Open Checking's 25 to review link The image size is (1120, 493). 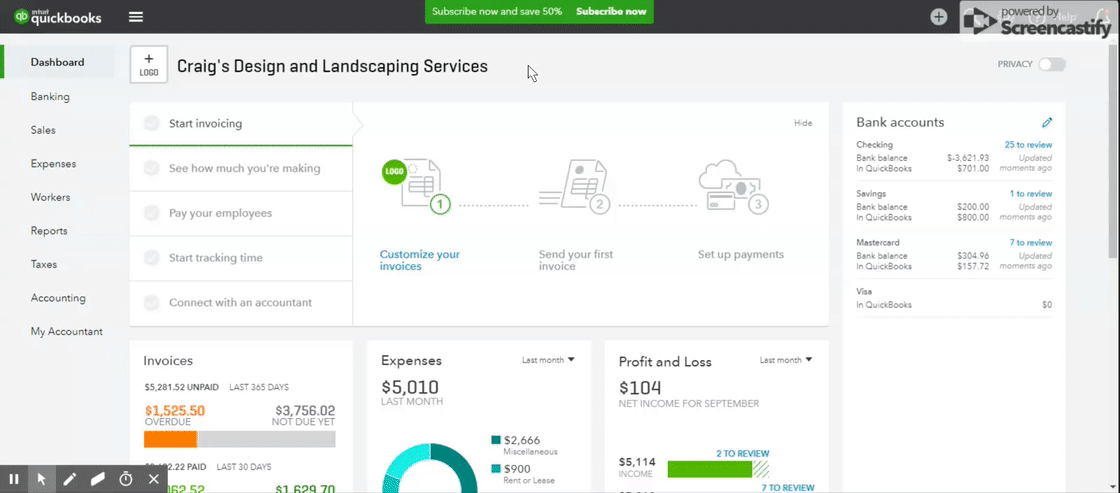pos(1028,145)
